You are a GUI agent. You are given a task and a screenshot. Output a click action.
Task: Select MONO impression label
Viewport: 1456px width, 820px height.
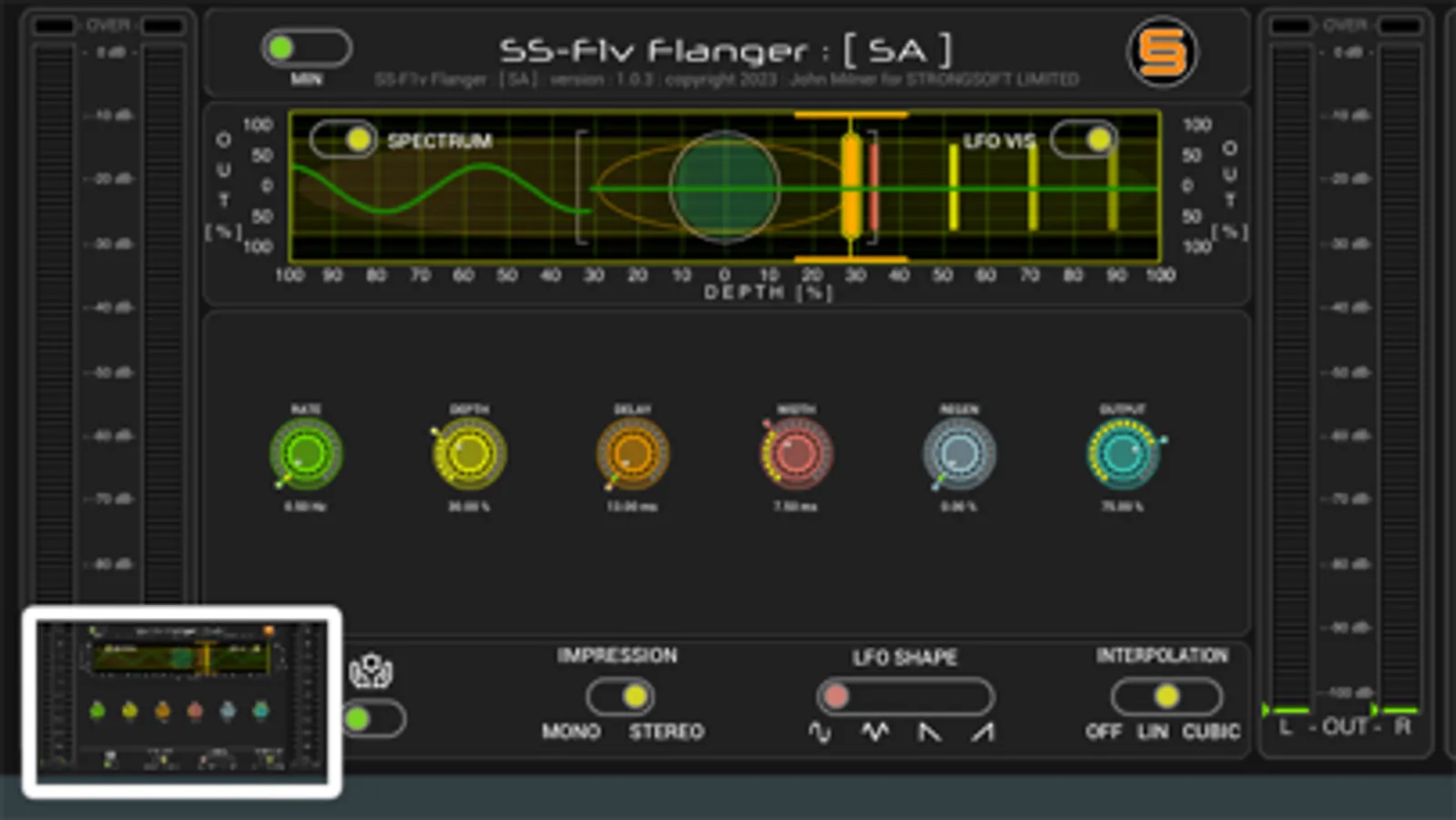click(571, 732)
